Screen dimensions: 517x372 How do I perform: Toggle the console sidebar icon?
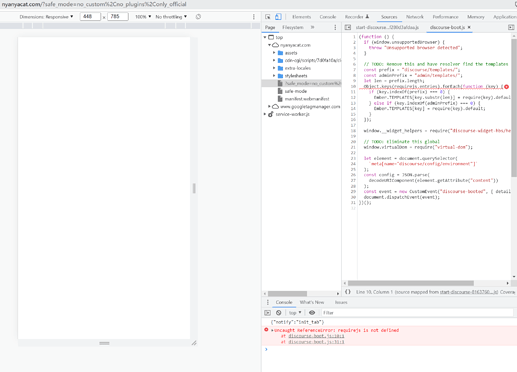[x=267, y=313]
